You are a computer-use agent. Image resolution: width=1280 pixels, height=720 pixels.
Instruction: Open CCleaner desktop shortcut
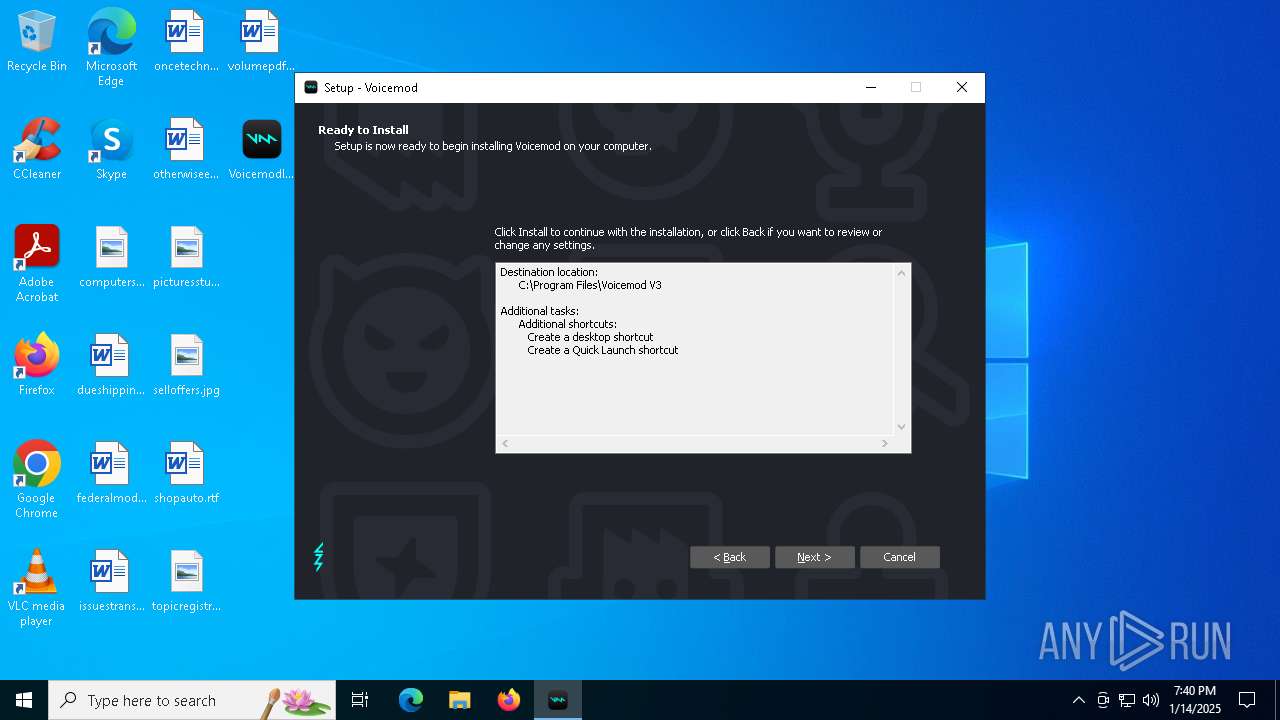click(x=37, y=150)
